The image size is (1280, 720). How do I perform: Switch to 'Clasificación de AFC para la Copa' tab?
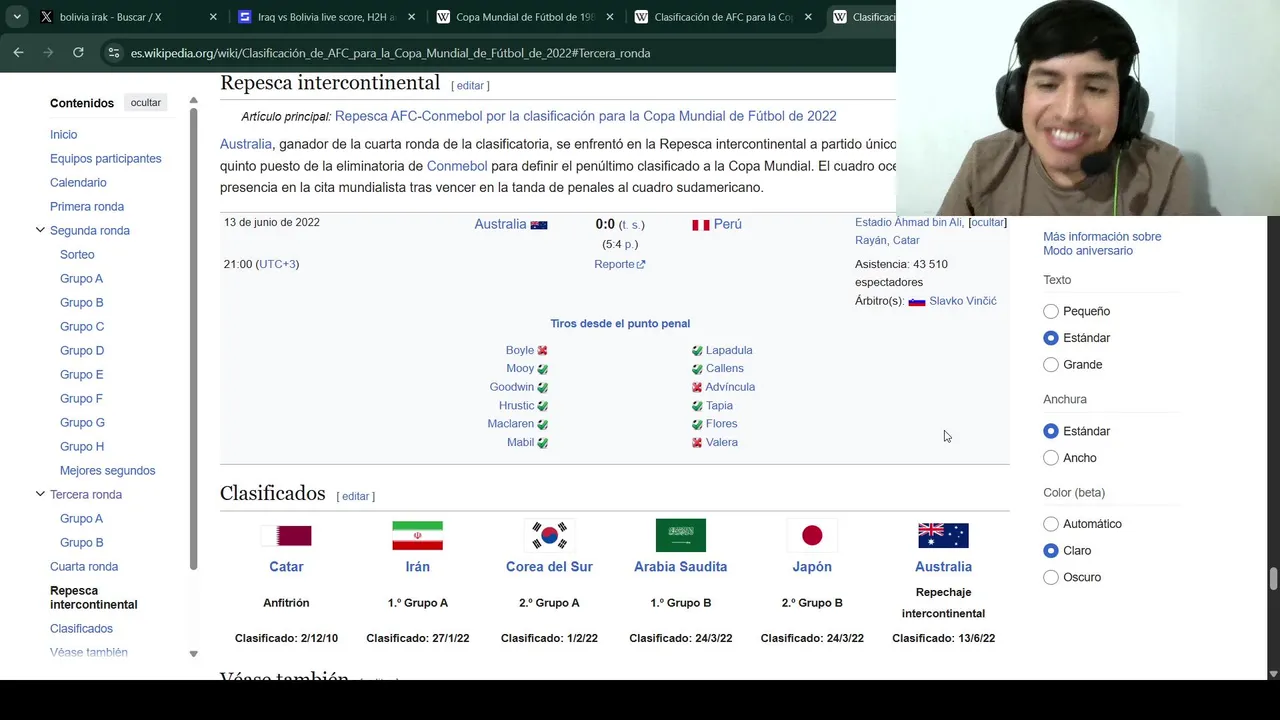(723, 17)
